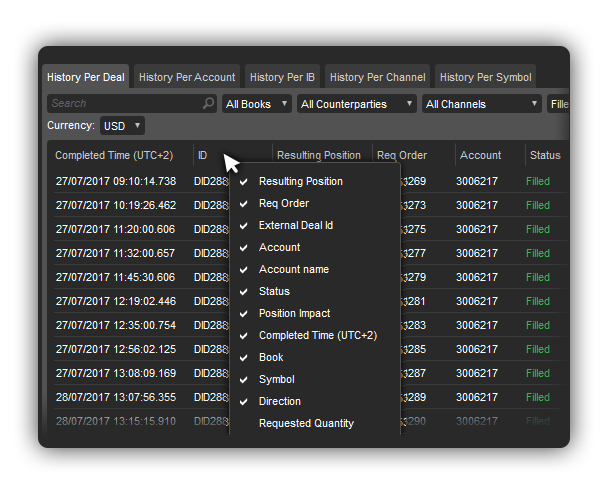Image resolution: width=610 pixels, height=483 pixels.
Task: Go to History Per Symbol tab
Action: [486, 77]
